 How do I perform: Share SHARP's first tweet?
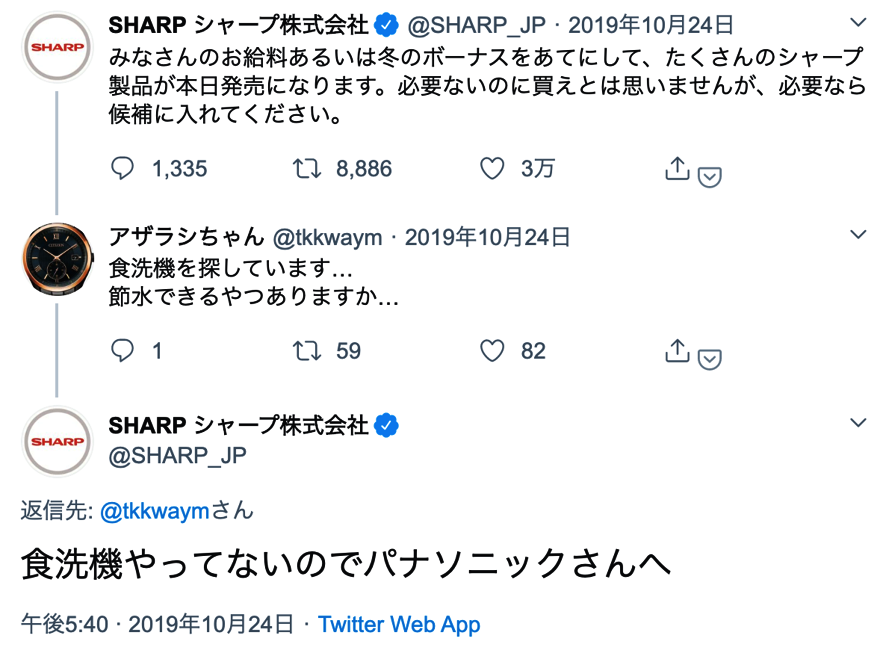coord(677,169)
